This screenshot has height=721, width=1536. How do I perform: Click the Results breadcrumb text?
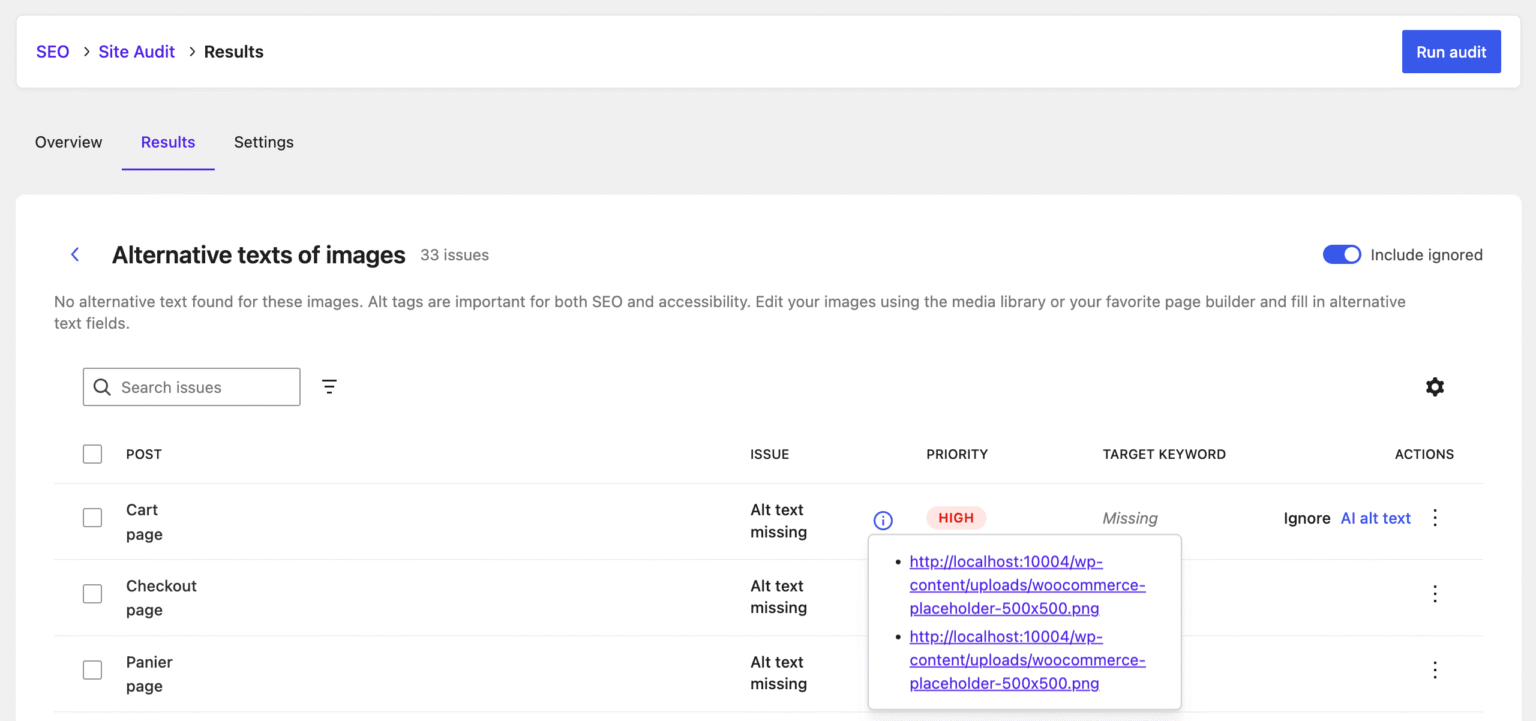pyautogui.click(x=234, y=52)
